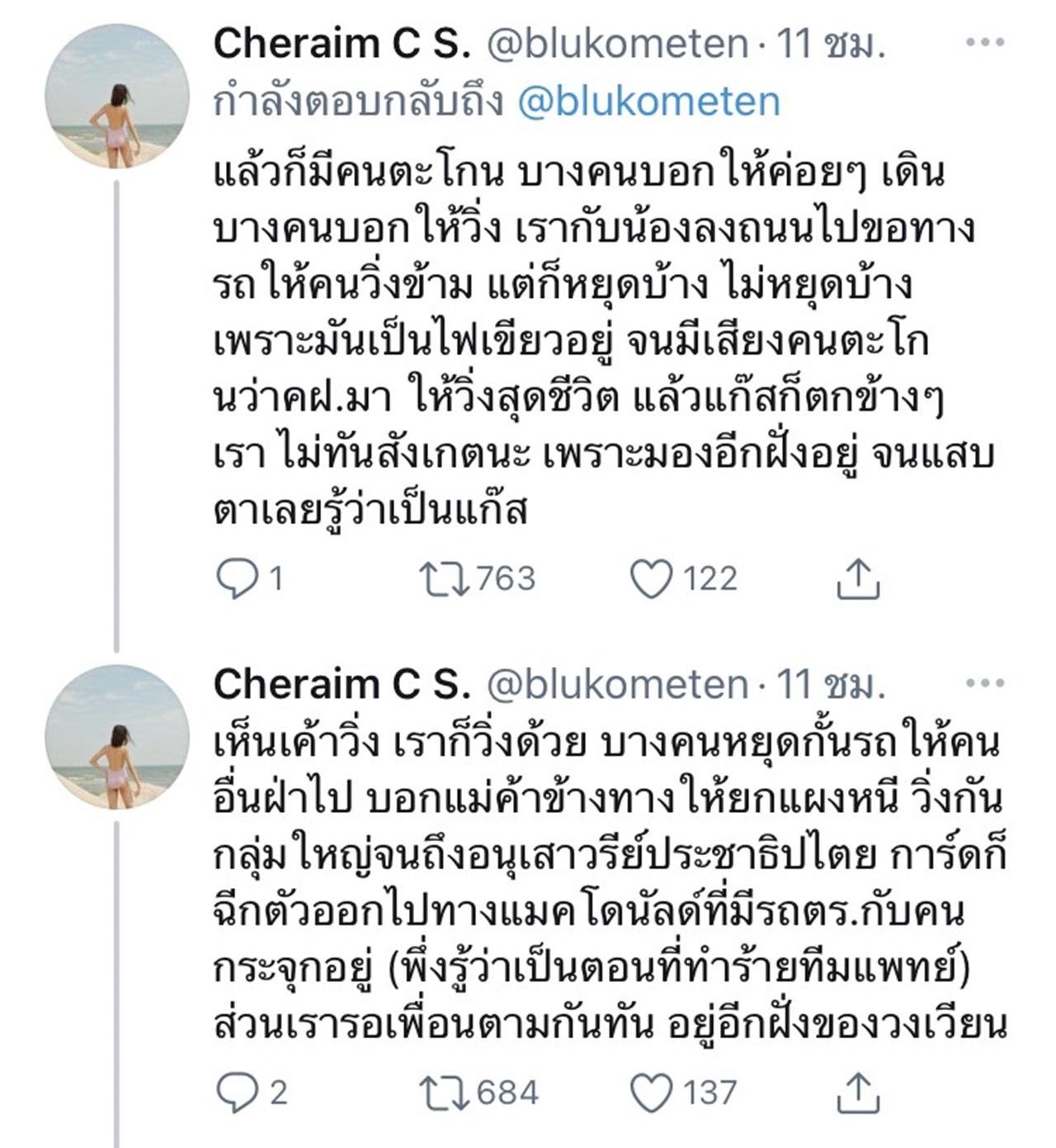Click the @blukometen handle in first tweet header
1056x1148 pixels.
tap(618, 45)
